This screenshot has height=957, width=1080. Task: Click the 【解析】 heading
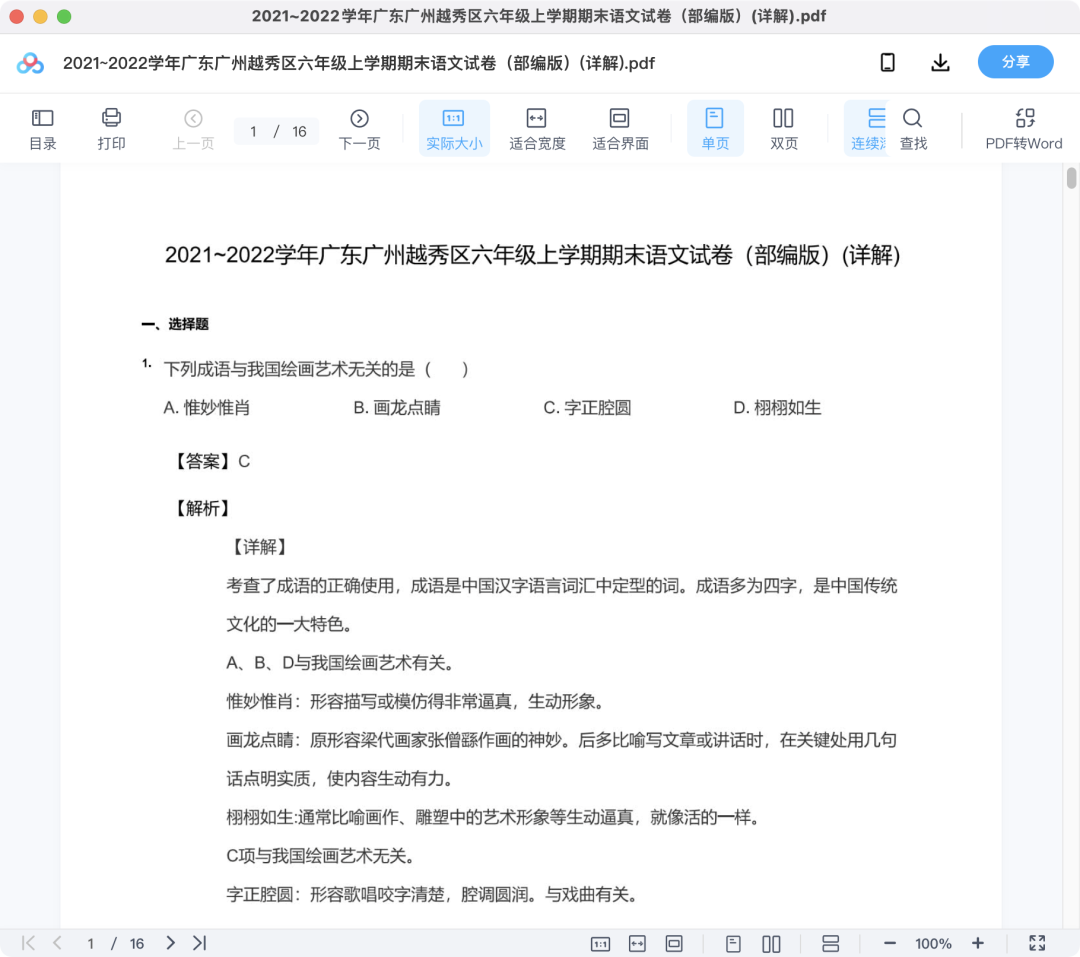pos(202,508)
